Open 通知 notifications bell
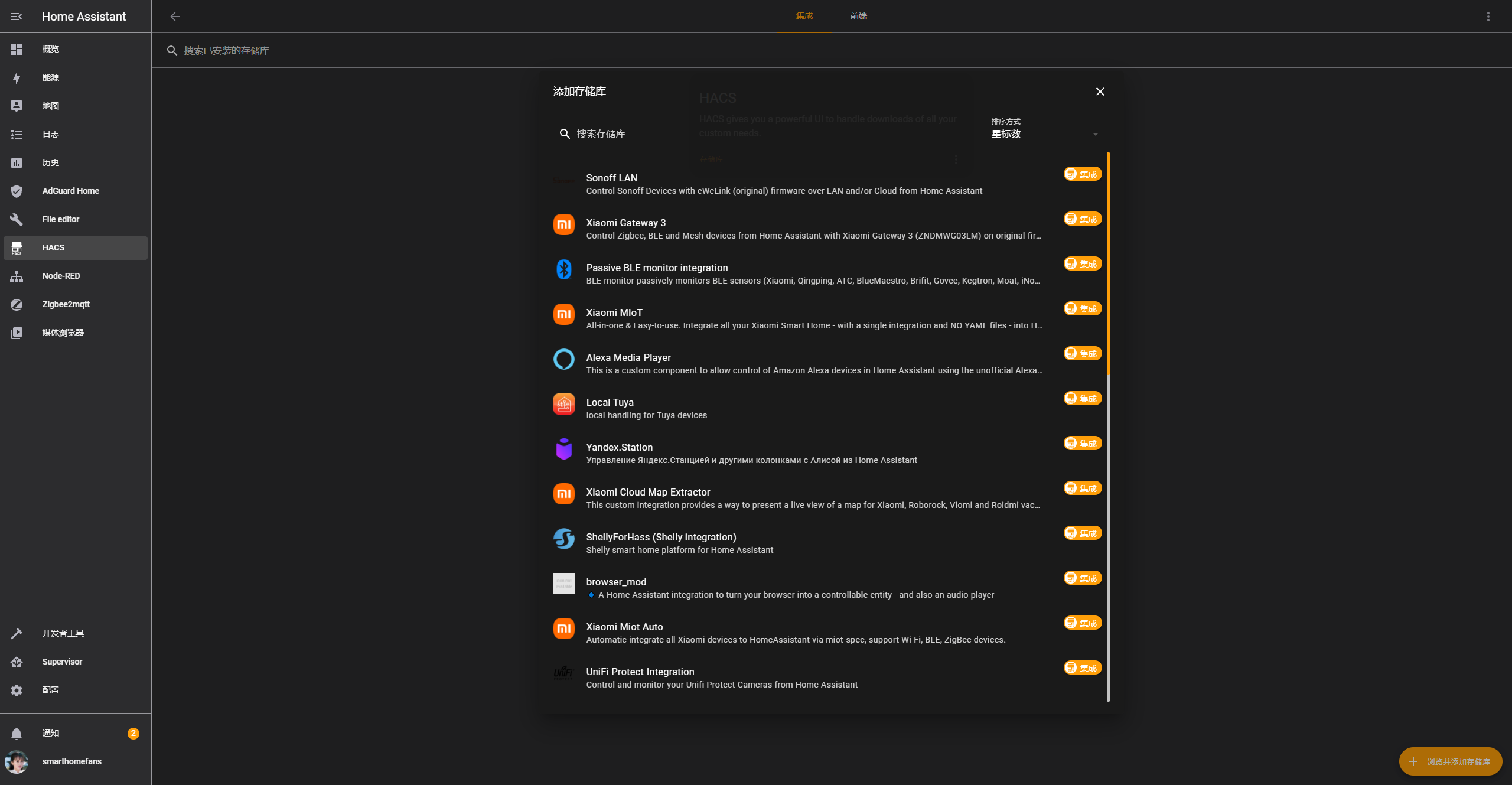The height and width of the screenshot is (785, 1512). coord(17,734)
